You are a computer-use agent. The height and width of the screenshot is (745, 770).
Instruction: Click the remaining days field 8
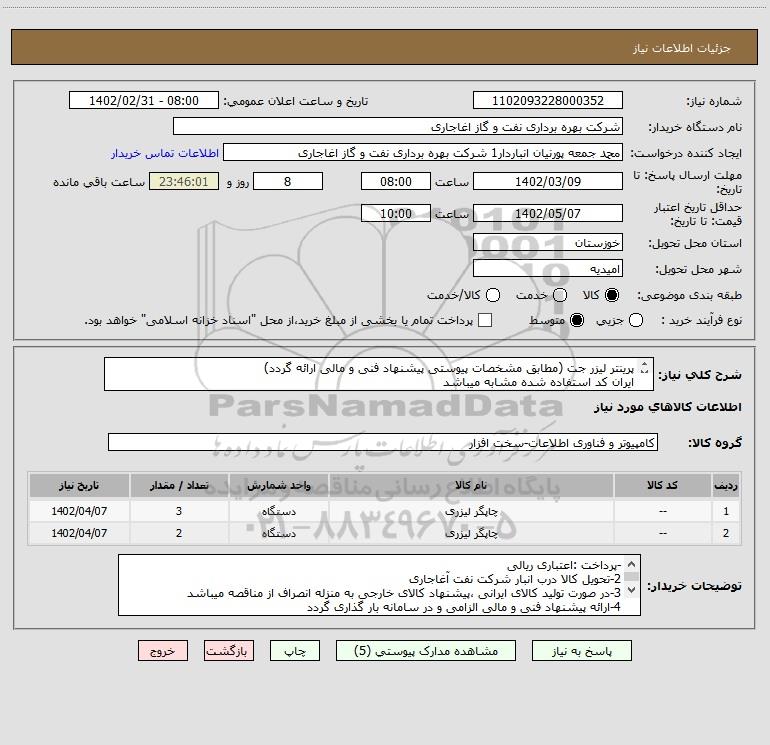pos(288,181)
